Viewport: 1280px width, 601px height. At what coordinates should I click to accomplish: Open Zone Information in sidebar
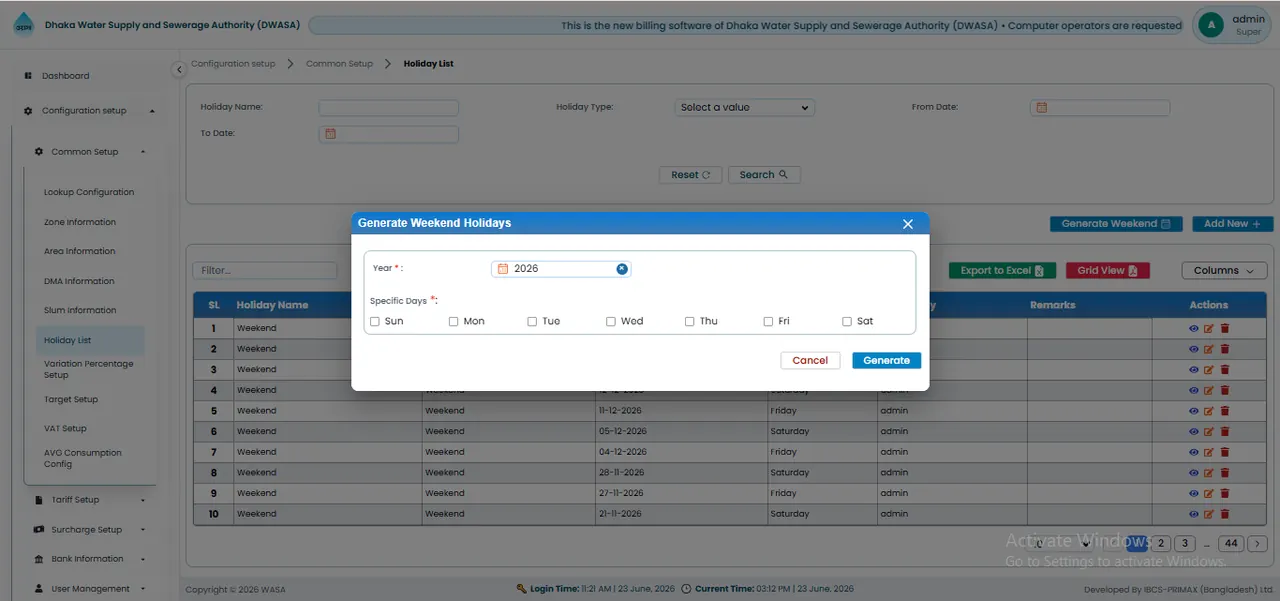[80, 222]
